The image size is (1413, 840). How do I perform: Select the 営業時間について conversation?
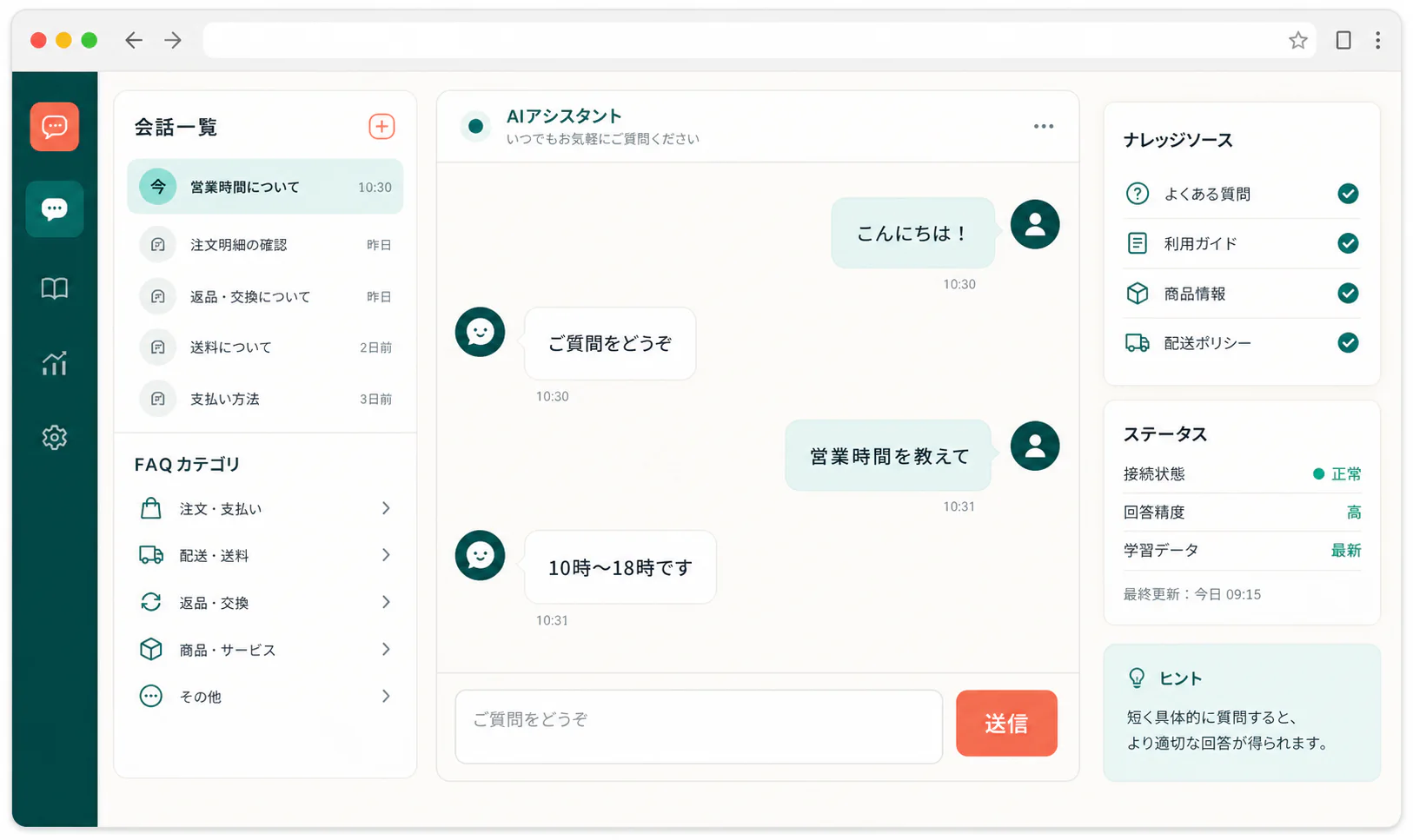265,187
